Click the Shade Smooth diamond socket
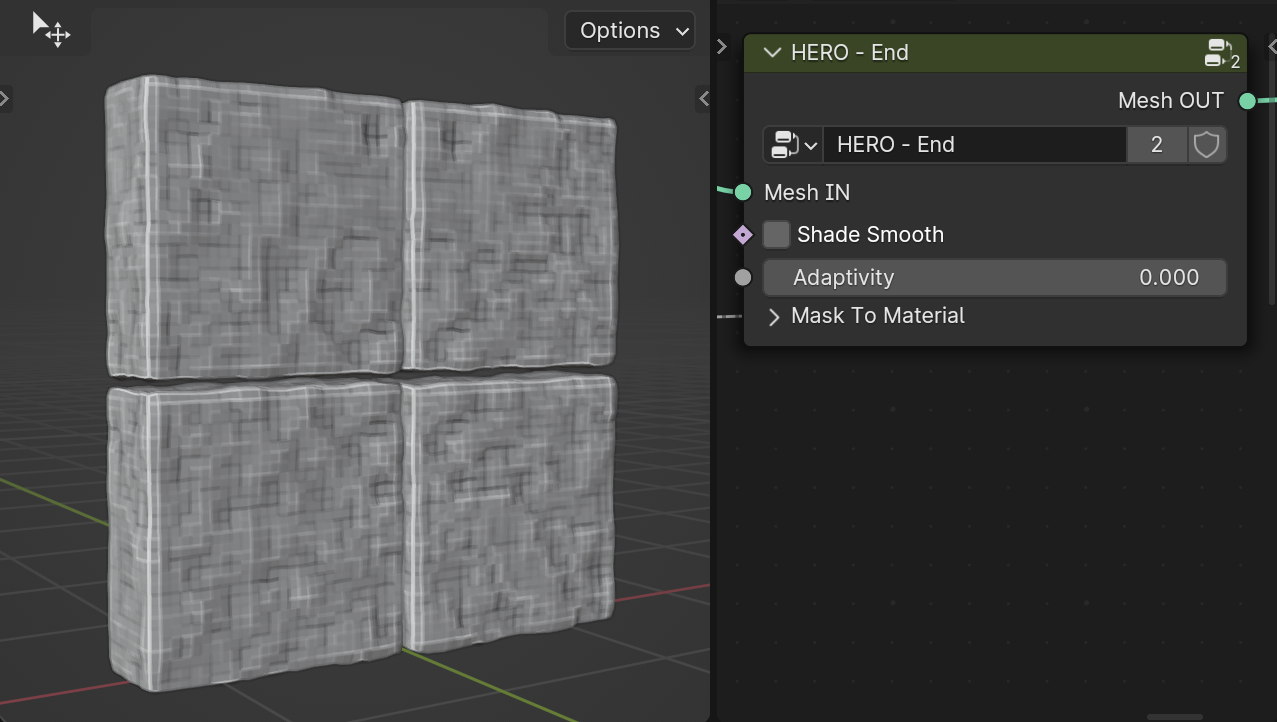This screenshot has height=722, width=1277. (743, 235)
